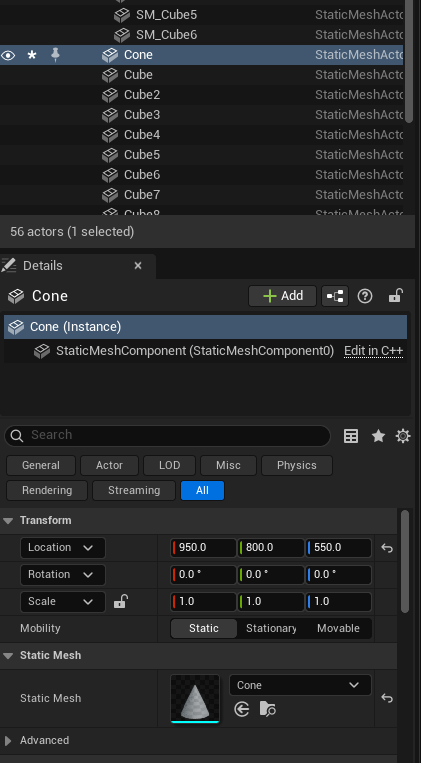This screenshot has height=763, width=421.
Task: Open the Location type dropdown
Action: coord(63,547)
